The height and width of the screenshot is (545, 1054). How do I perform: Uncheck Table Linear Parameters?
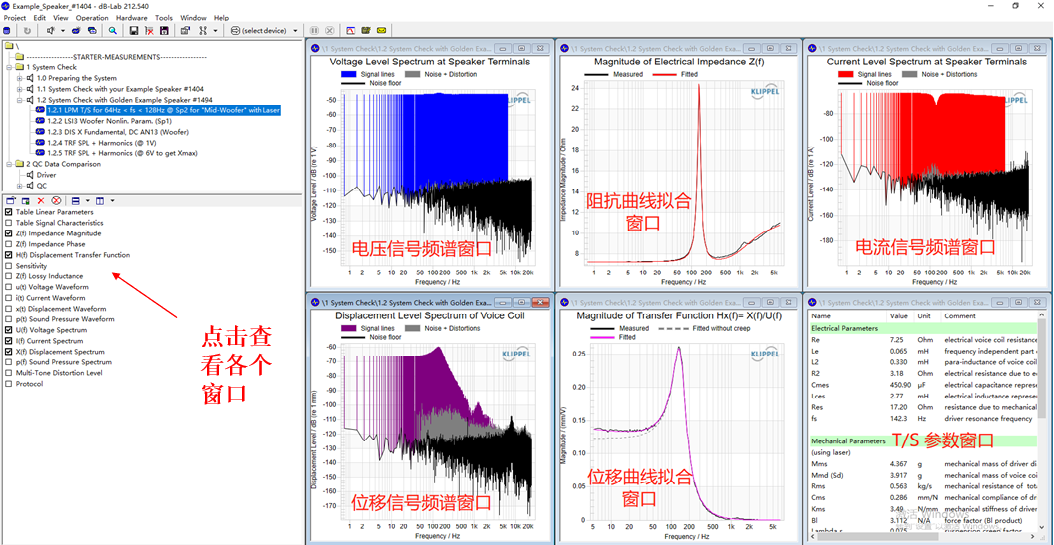click(8, 212)
